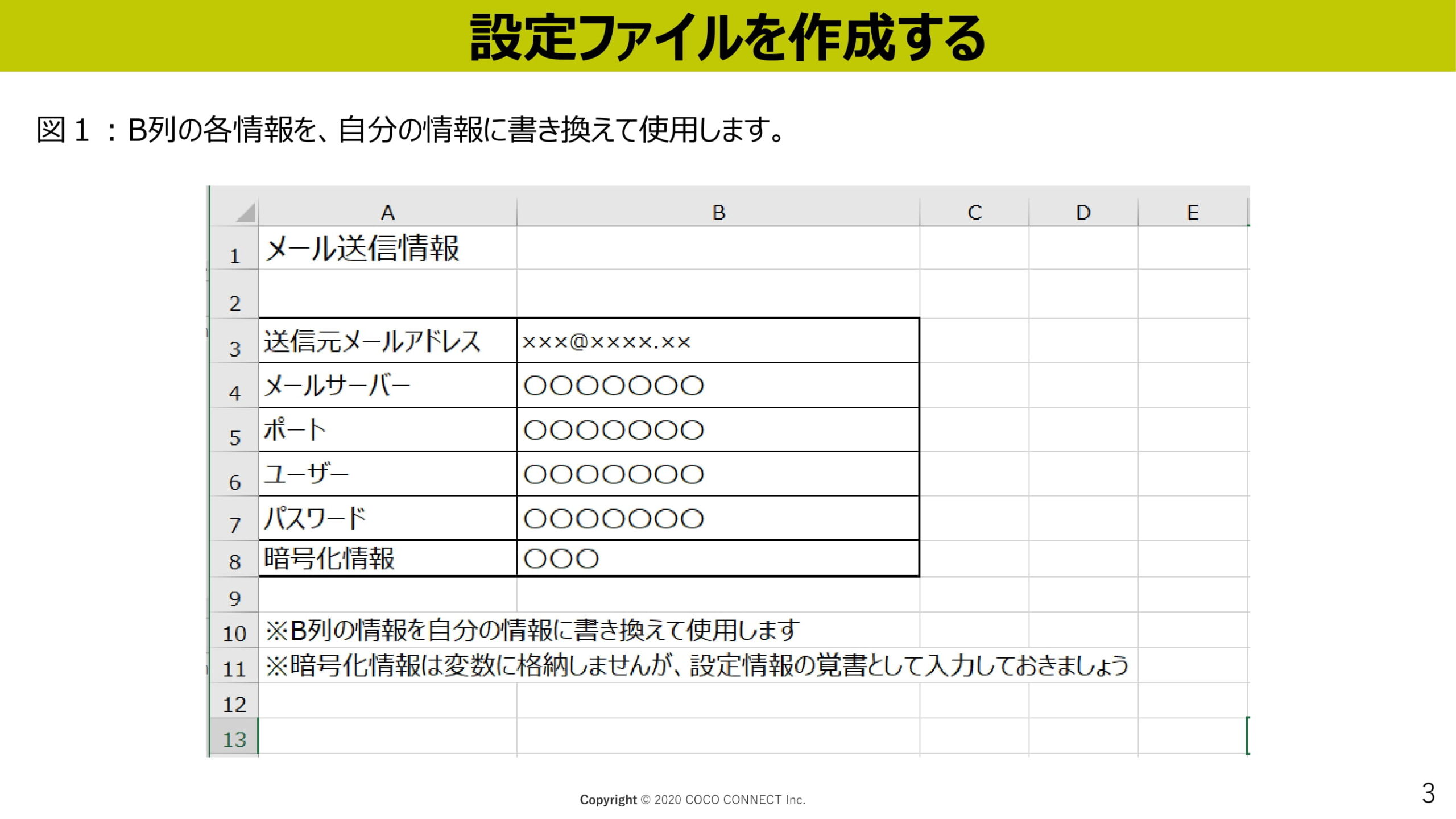
Task: Click the slide page number 3
Action: point(1428,793)
